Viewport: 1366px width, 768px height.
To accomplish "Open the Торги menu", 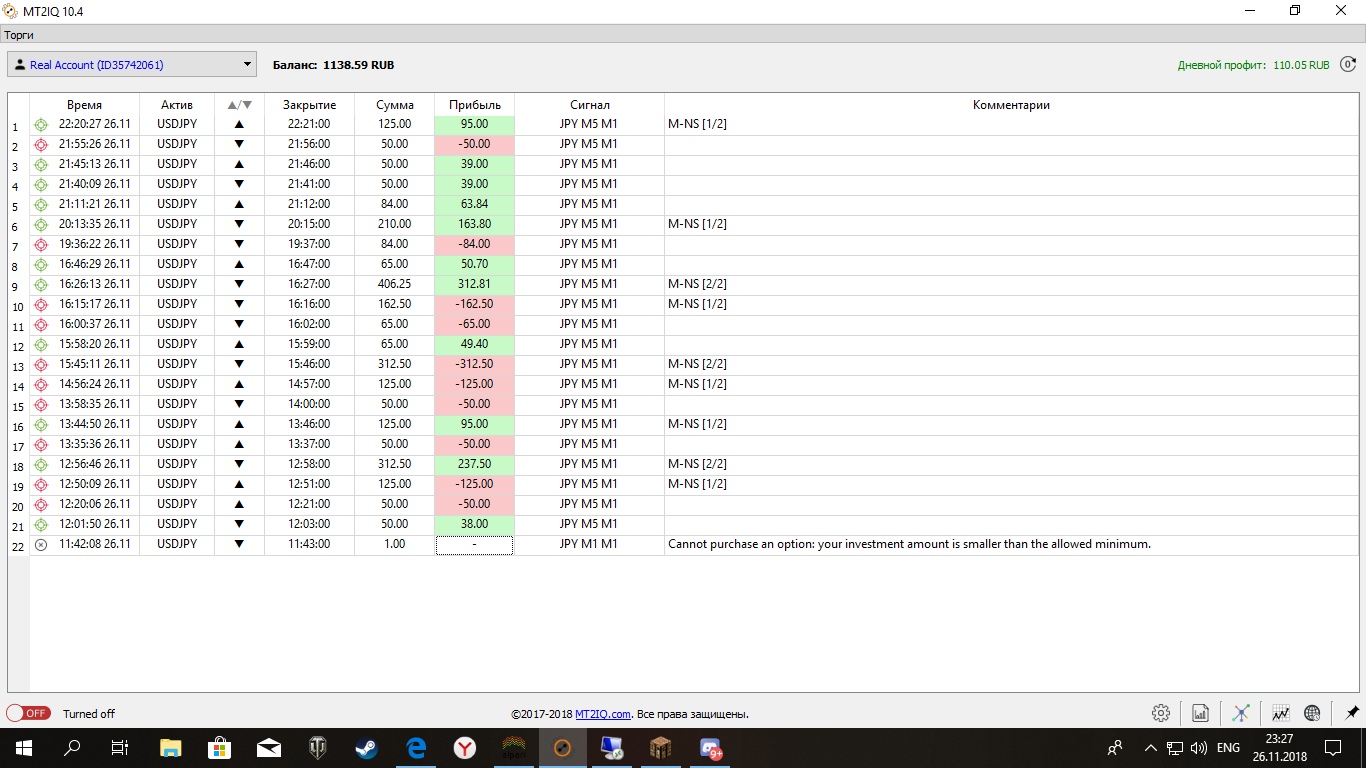I will coord(19,35).
